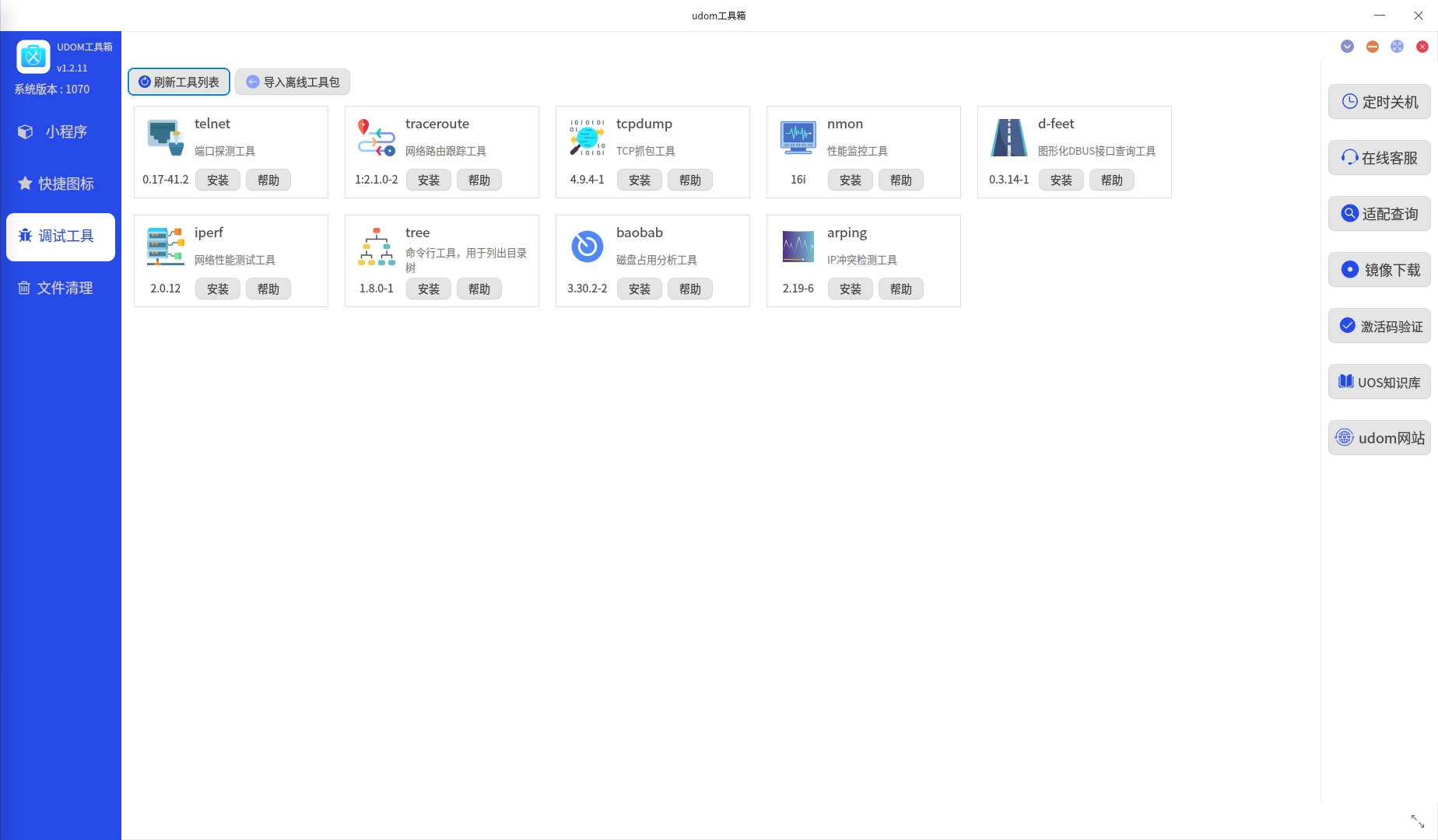Install d-feet via 安装 button
The height and width of the screenshot is (840, 1438).
click(x=1061, y=180)
